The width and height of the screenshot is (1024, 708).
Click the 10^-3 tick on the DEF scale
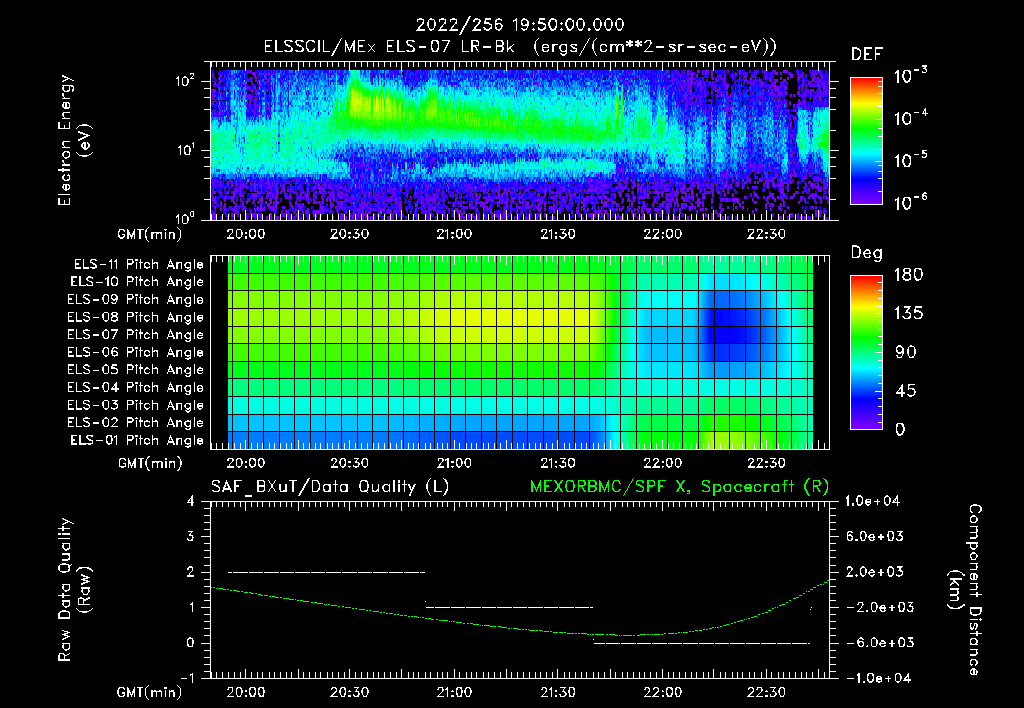coord(910,76)
